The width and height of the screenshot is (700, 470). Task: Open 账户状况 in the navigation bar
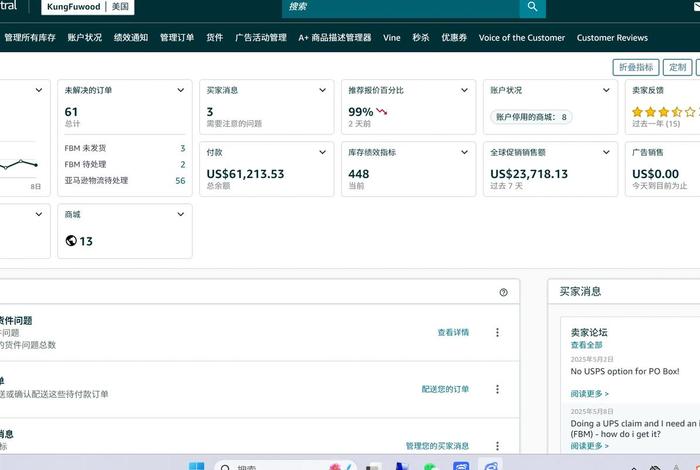(x=85, y=37)
